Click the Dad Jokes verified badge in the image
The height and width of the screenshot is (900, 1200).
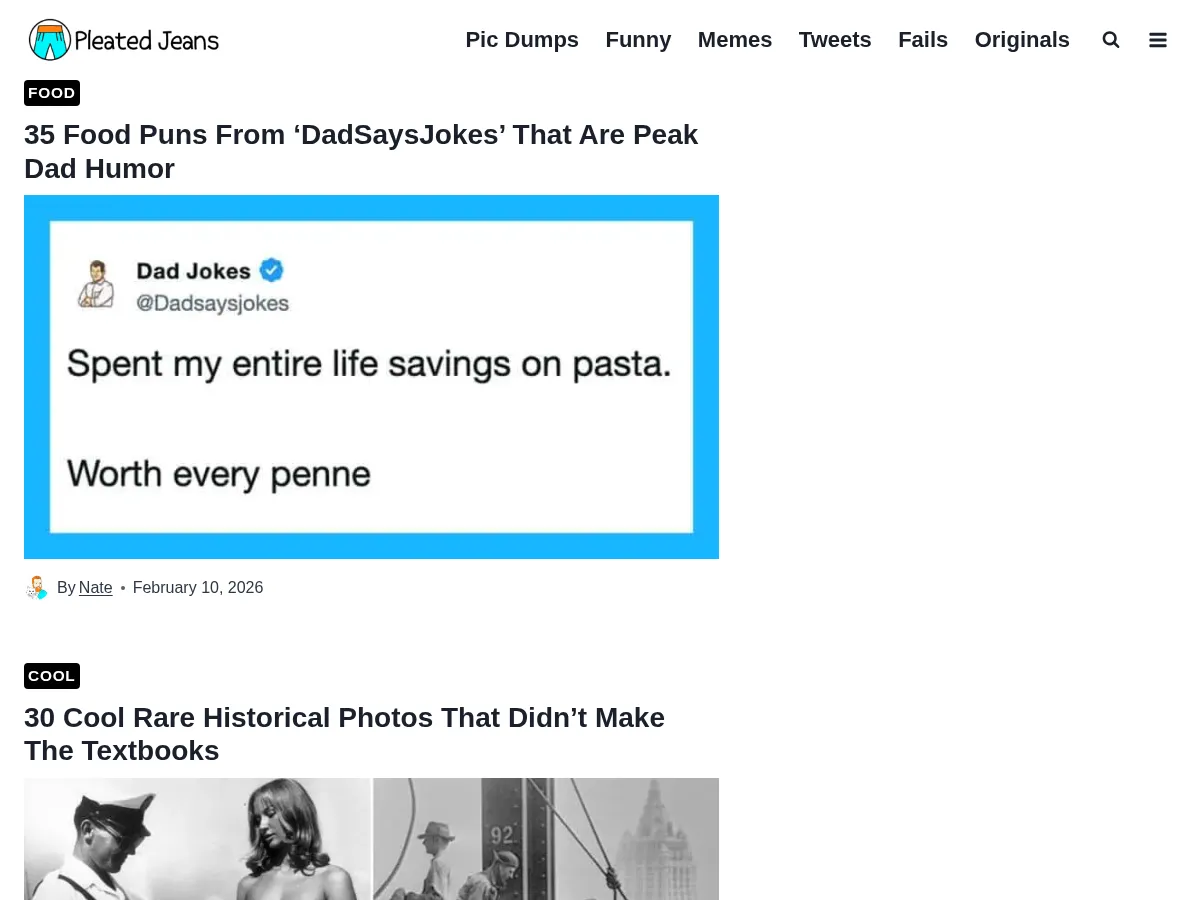click(271, 270)
